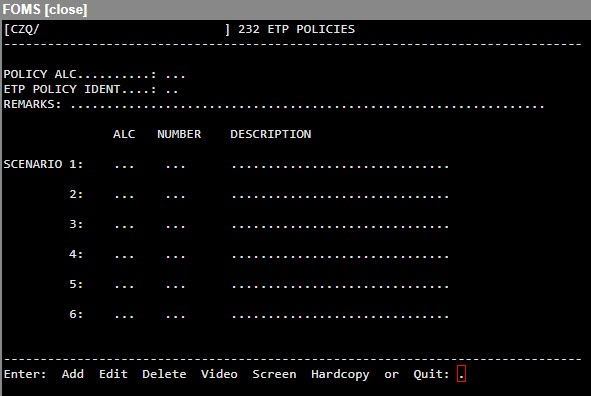Click the Delete command option
Image resolution: width=591 pixels, height=396 pixels.
coord(164,374)
